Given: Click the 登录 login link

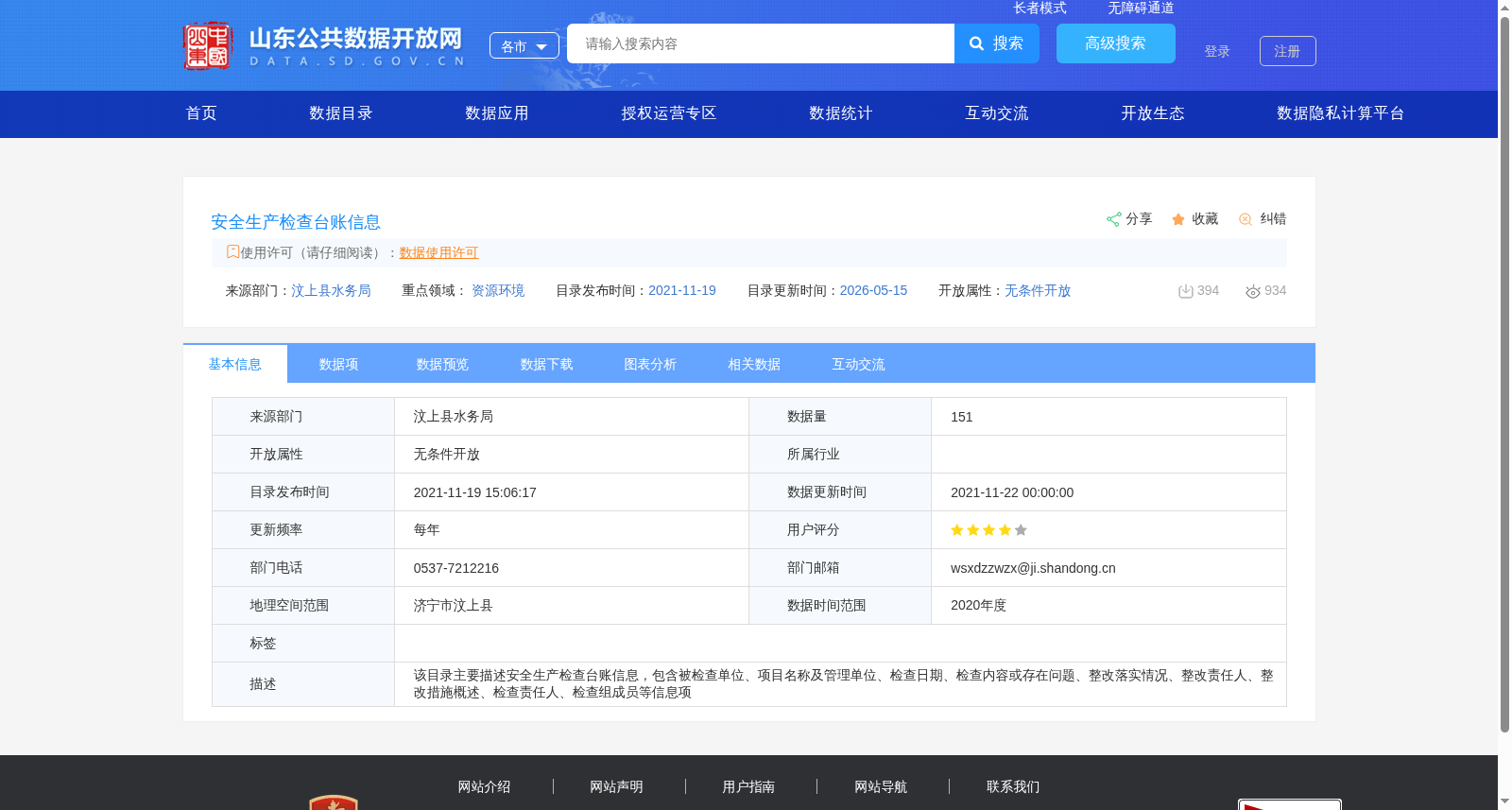Looking at the screenshot, I should [x=1217, y=51].
